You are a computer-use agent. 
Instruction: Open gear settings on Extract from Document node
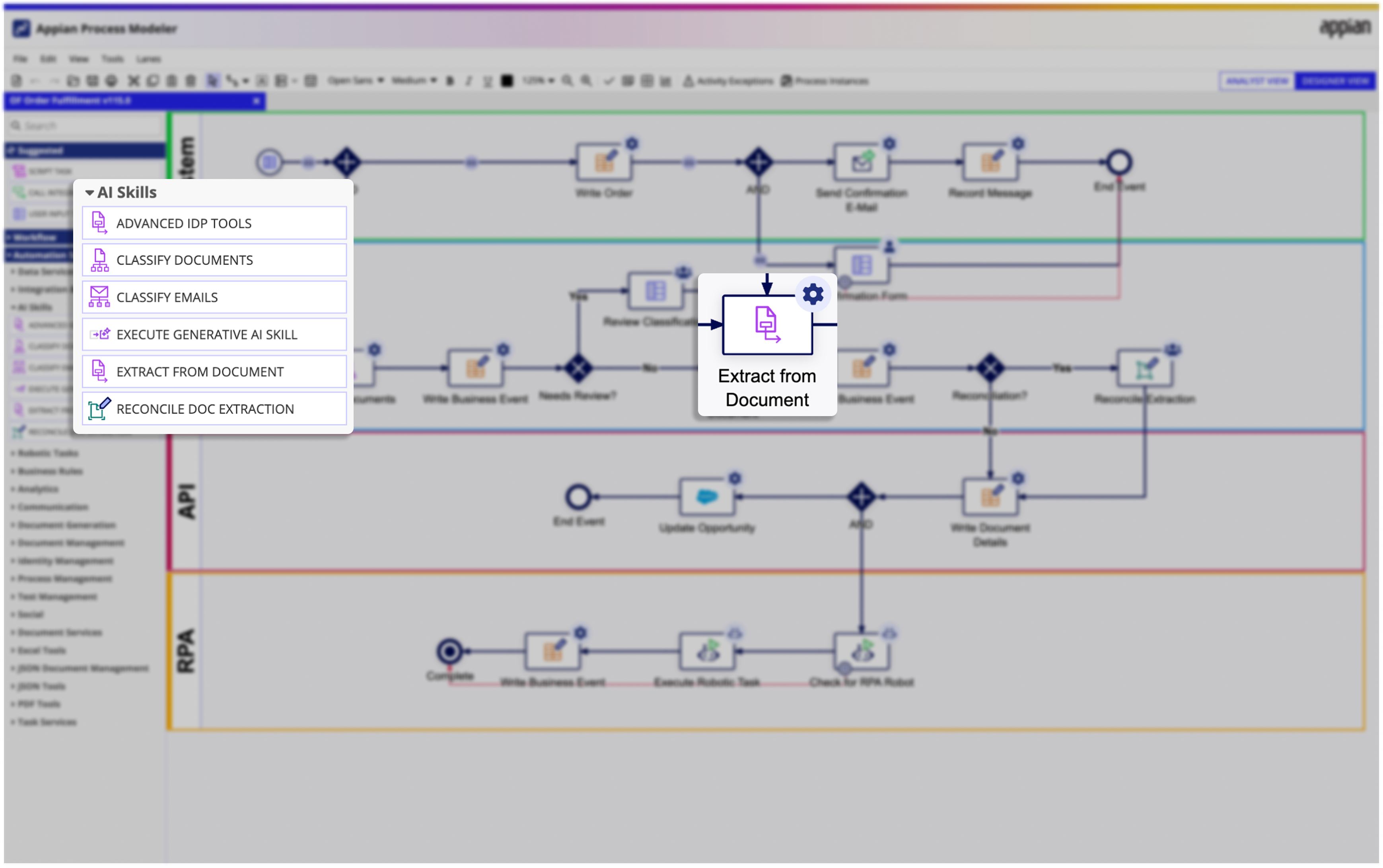pos(813,294)
